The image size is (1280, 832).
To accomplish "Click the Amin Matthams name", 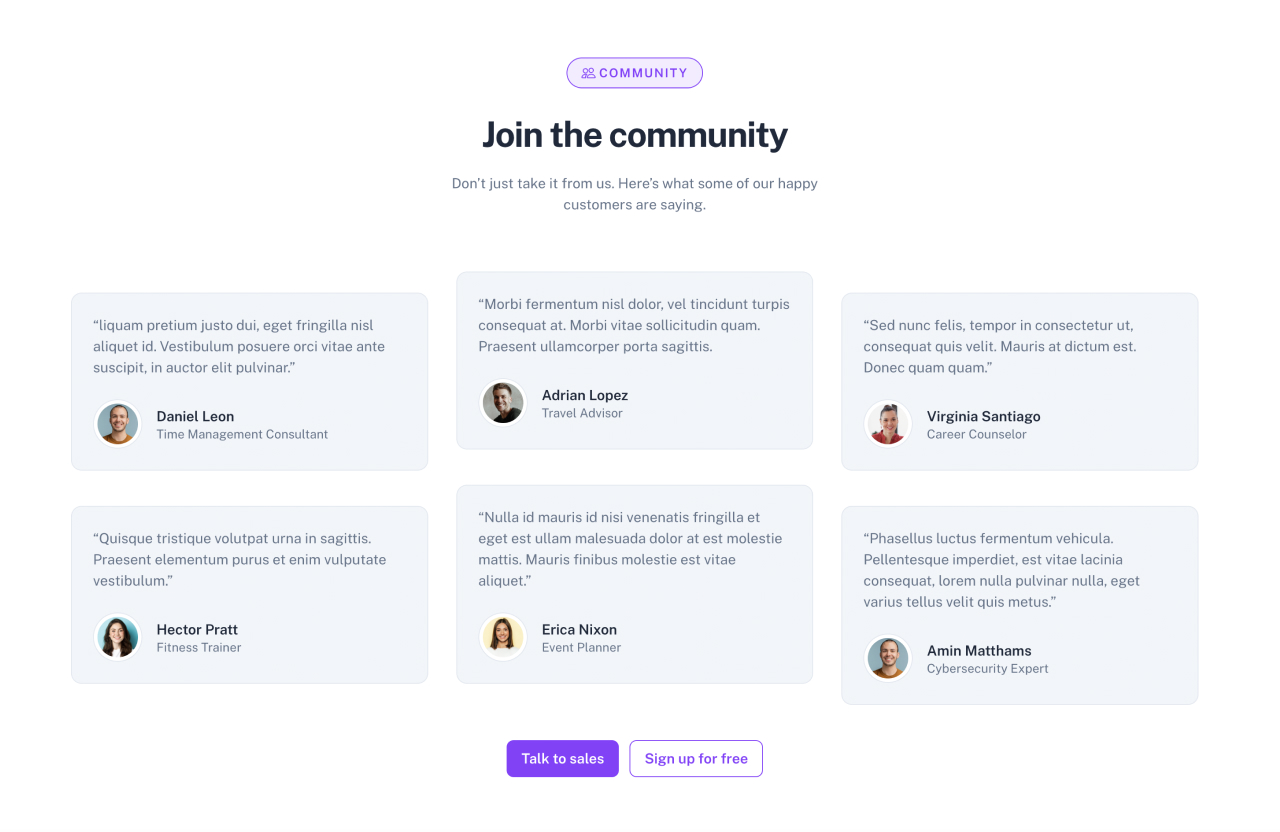I will pos(979,650).
